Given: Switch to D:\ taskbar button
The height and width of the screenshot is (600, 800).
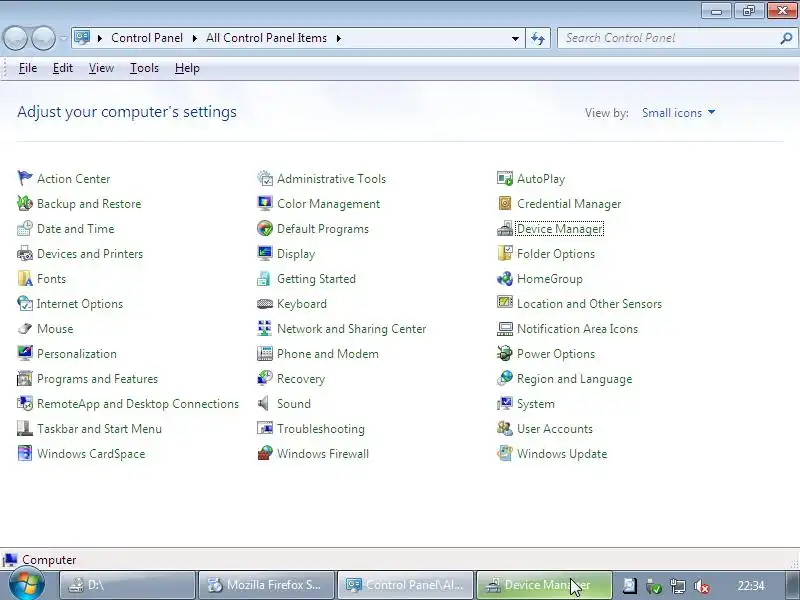Looking at the screenshot, I should (x=128, y=585).
